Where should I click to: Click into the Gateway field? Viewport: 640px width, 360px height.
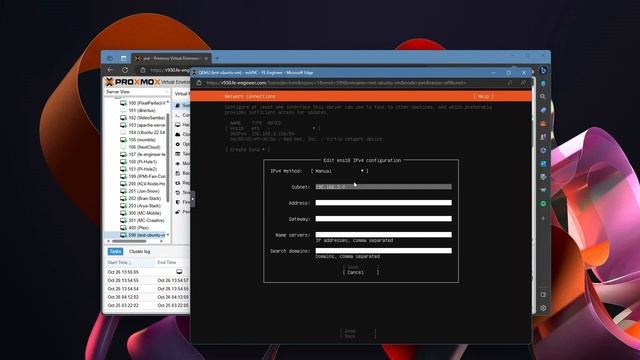click(x=383, y=219)
